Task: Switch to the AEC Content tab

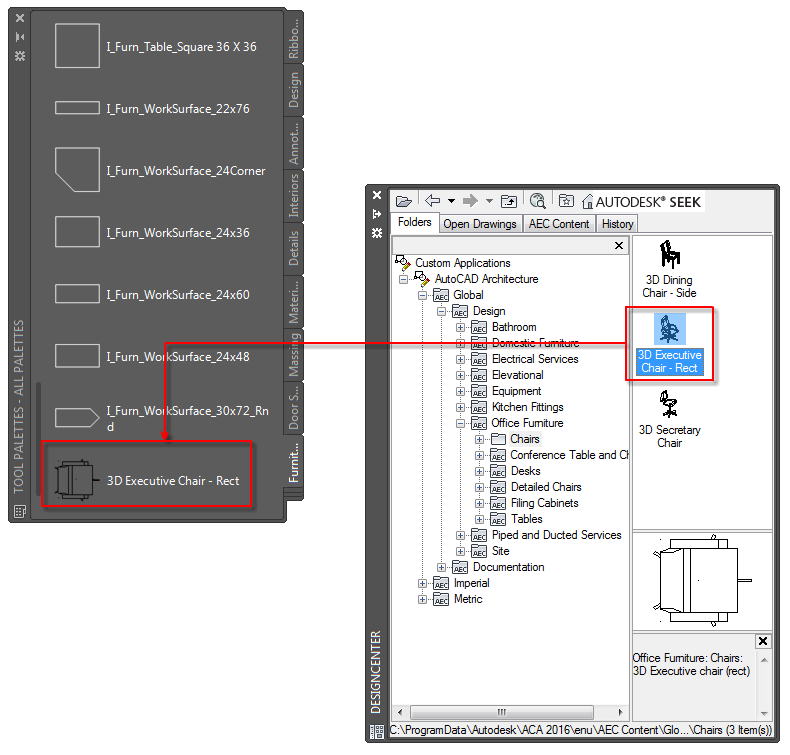Action: coord(559,224)
